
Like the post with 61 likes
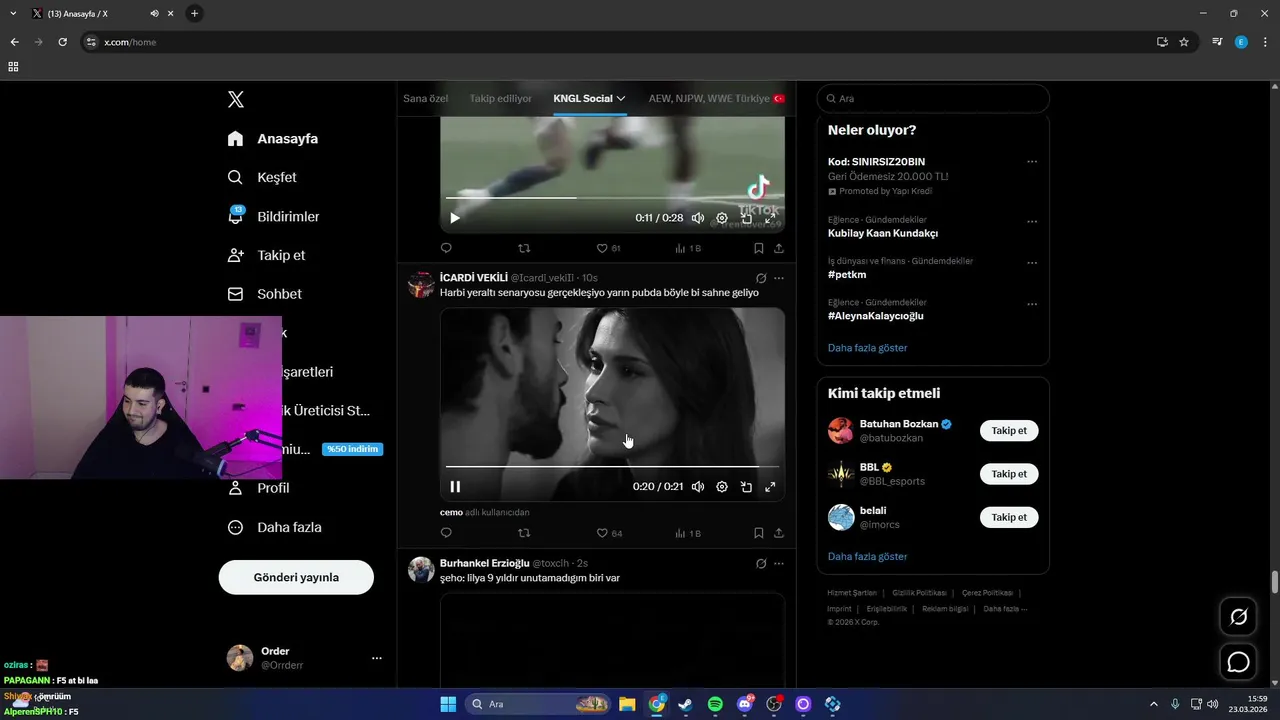[x=608, y=248]
